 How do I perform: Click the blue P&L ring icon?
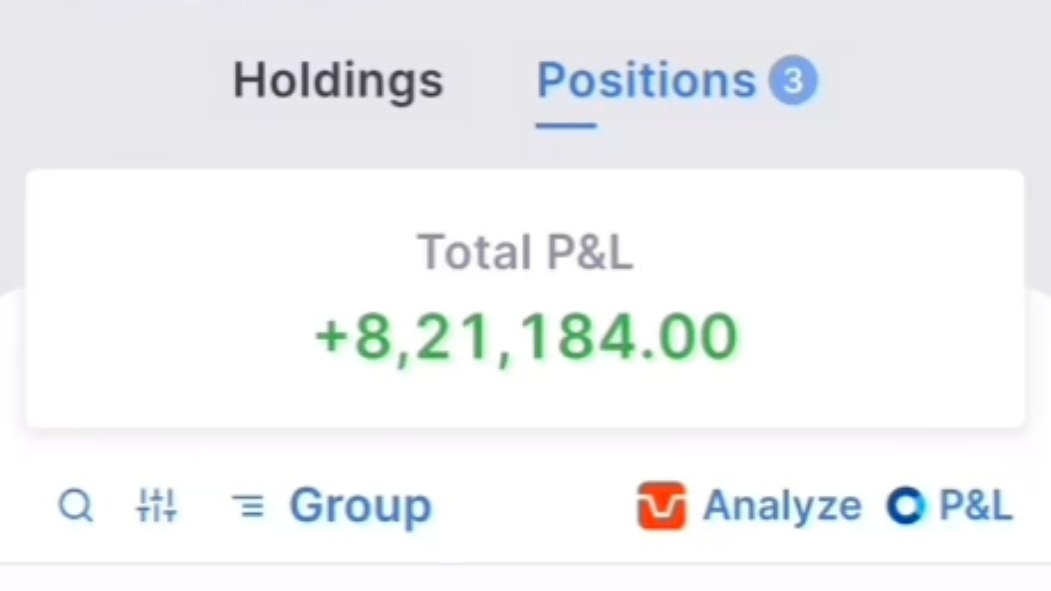pos(906,506)
